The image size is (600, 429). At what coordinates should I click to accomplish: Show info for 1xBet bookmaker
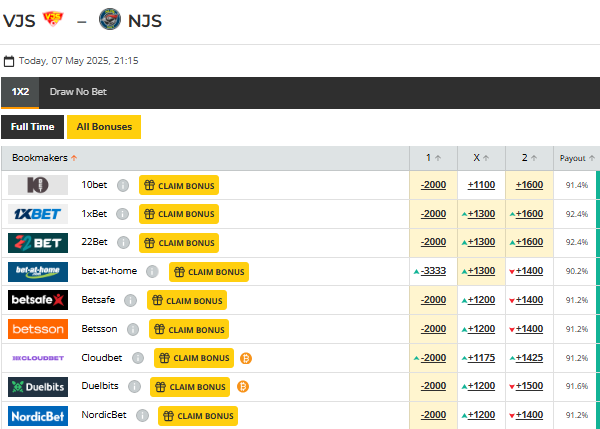pos(122,214)
